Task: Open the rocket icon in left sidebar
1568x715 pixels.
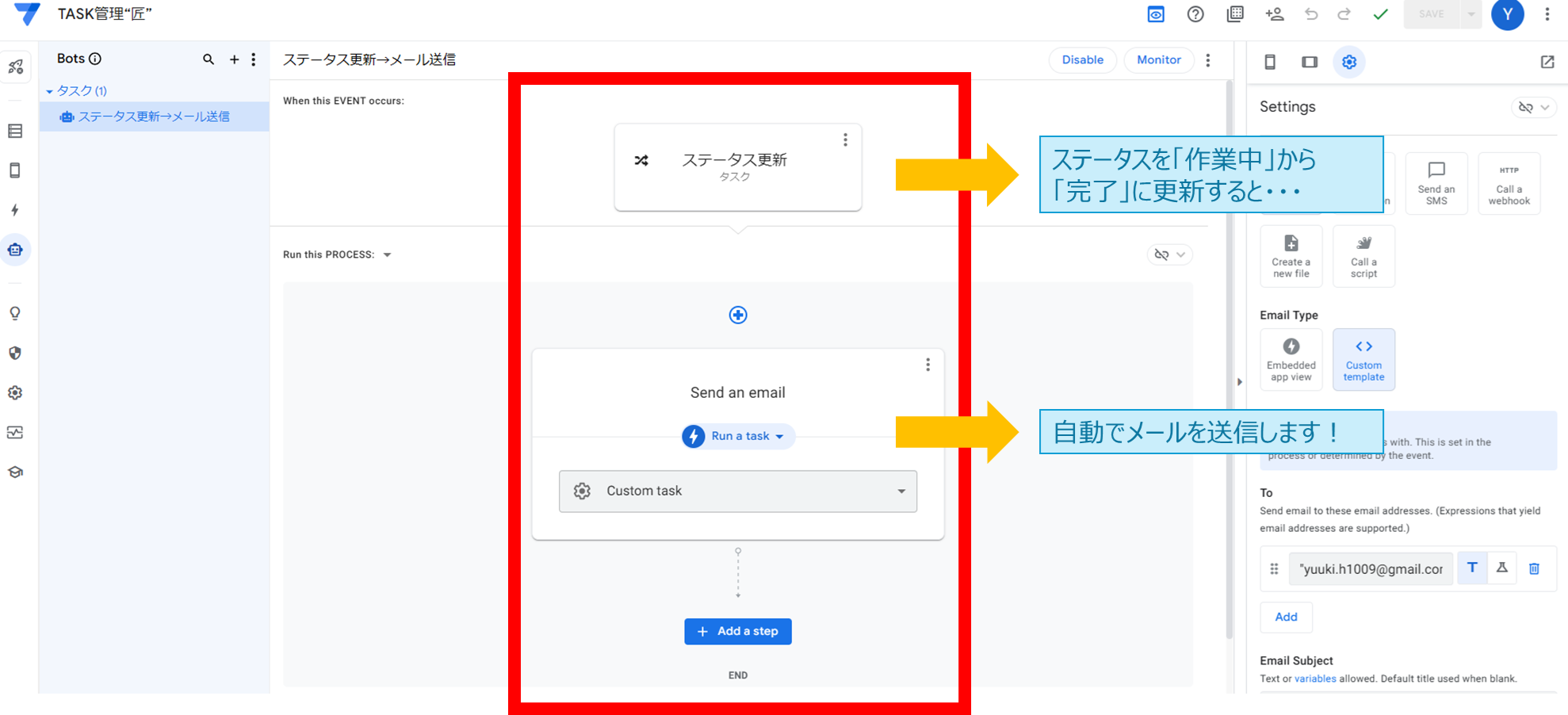Action: [x=15, y=67]
